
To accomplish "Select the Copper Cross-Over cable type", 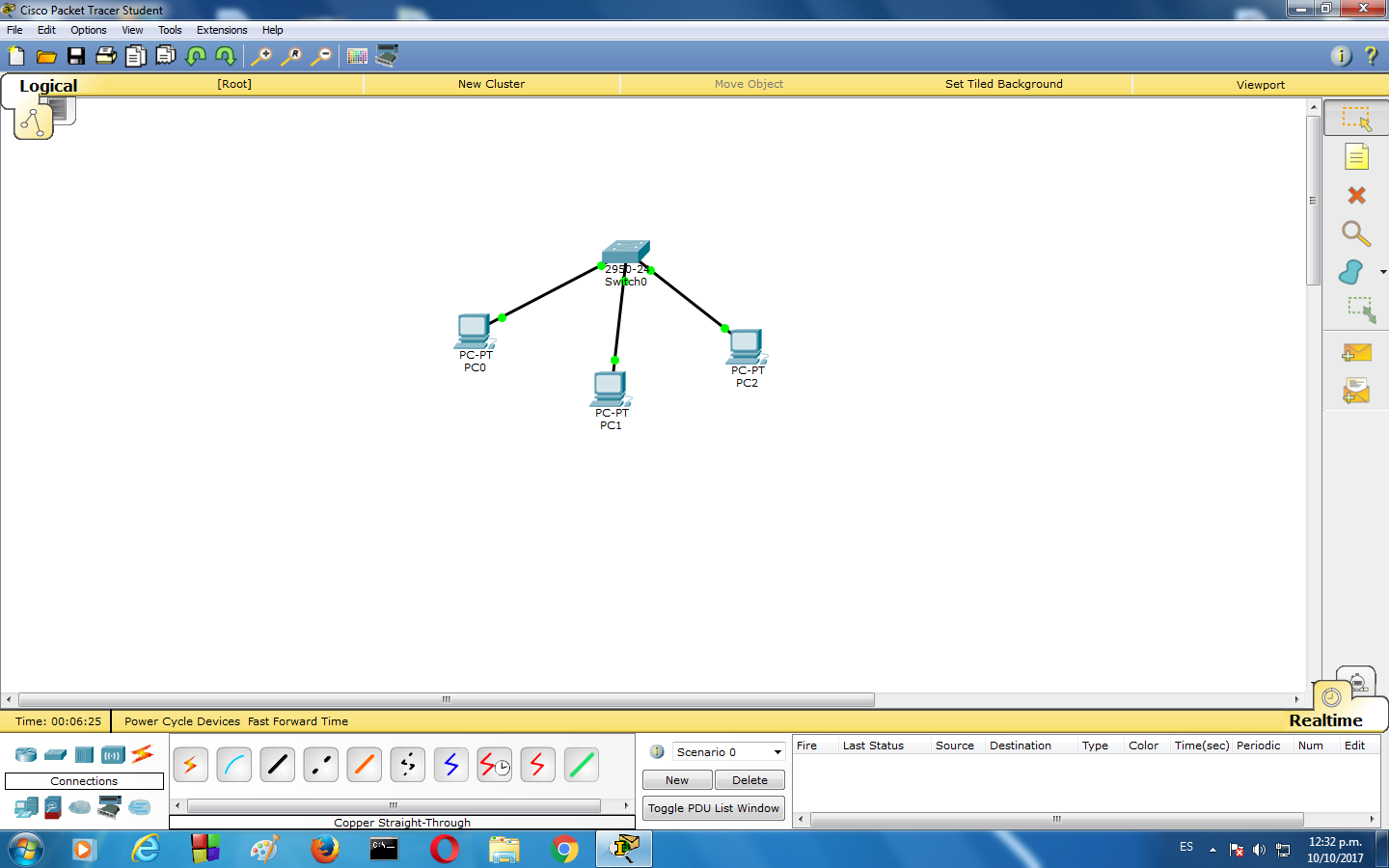I will pyautogui.click(x=320, y=764).
